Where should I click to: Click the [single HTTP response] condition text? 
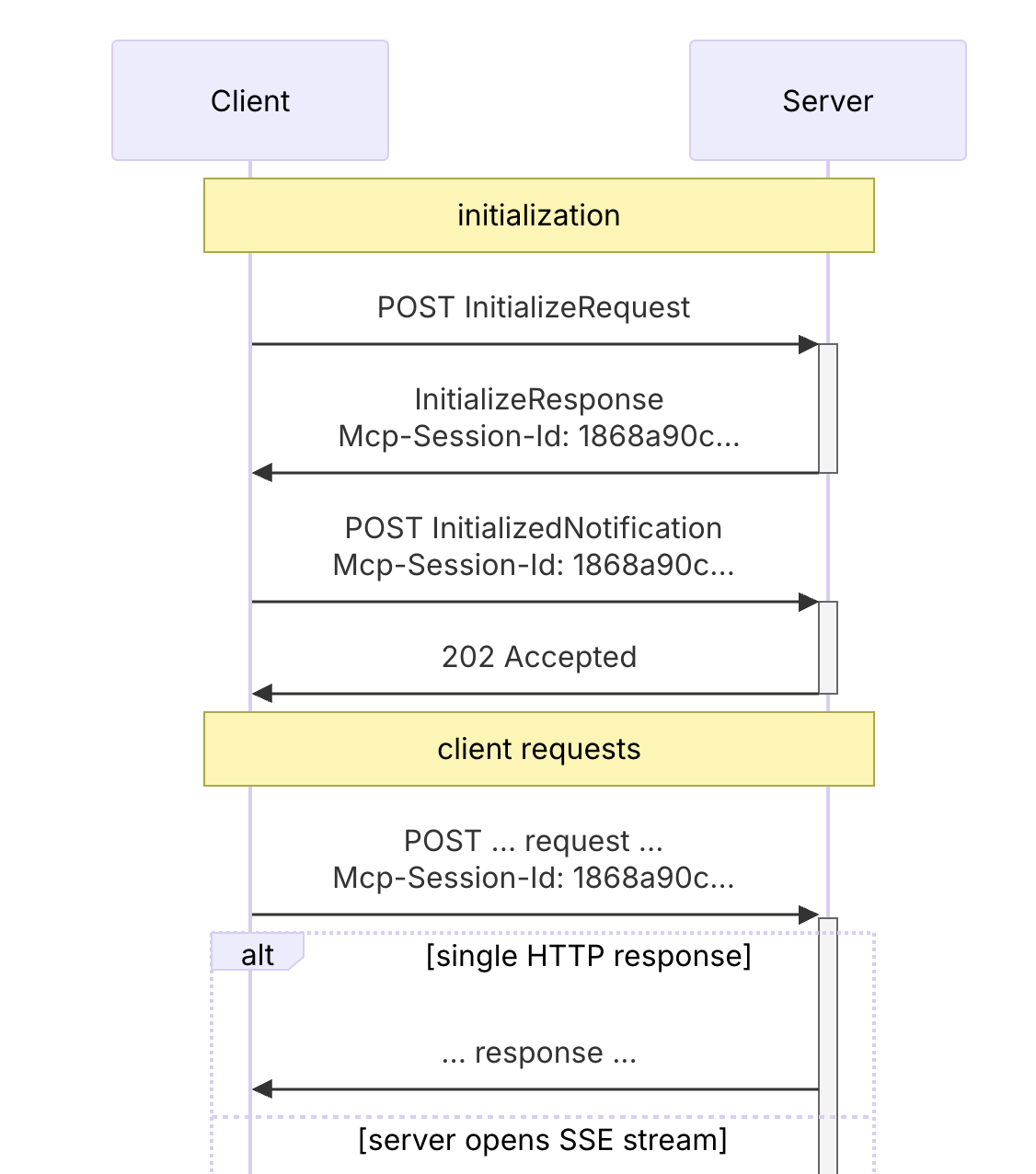pyautogui.click(x=588, y=956)
